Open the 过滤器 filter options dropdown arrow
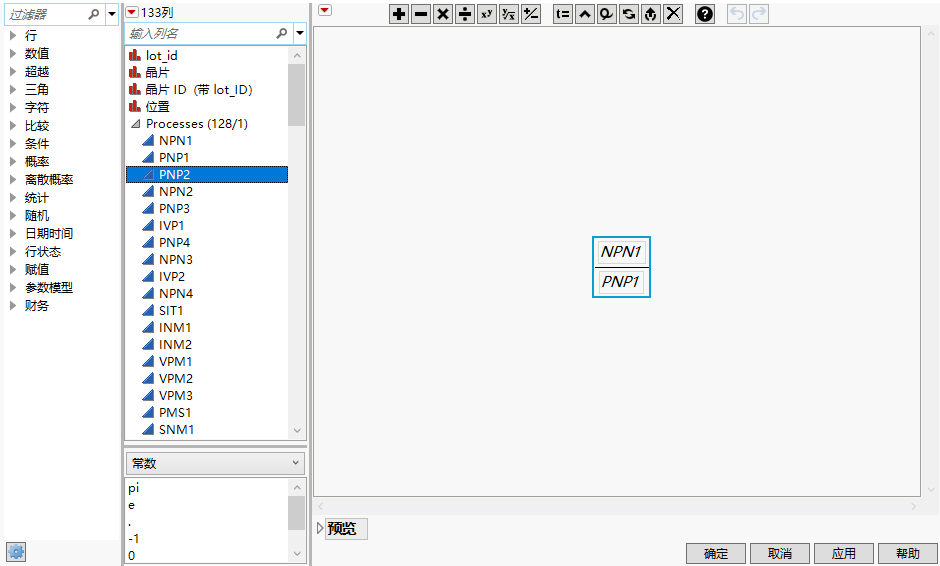 [x=112, y=14]
